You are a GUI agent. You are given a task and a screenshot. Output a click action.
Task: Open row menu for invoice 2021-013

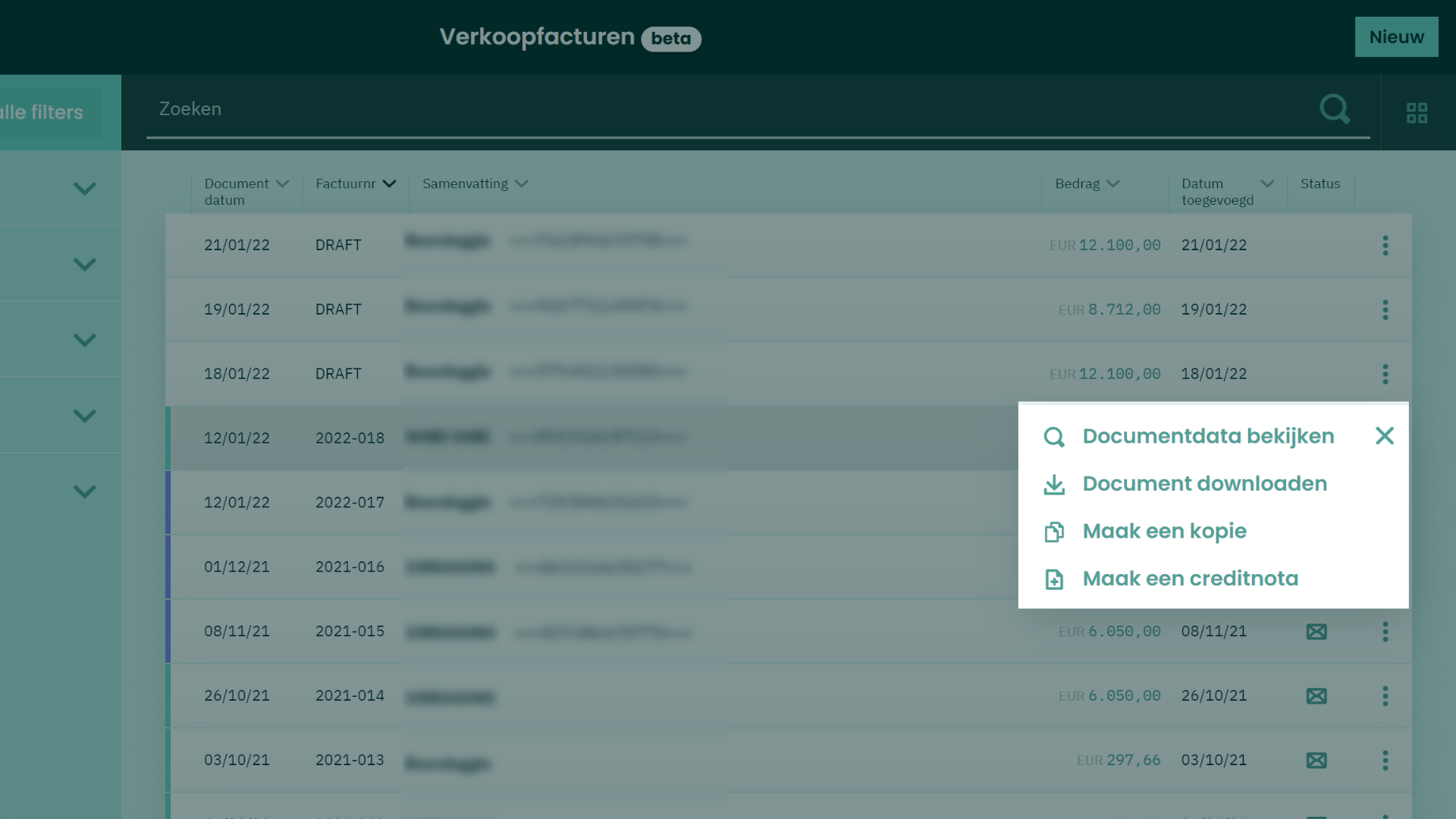click(1385, 761)
